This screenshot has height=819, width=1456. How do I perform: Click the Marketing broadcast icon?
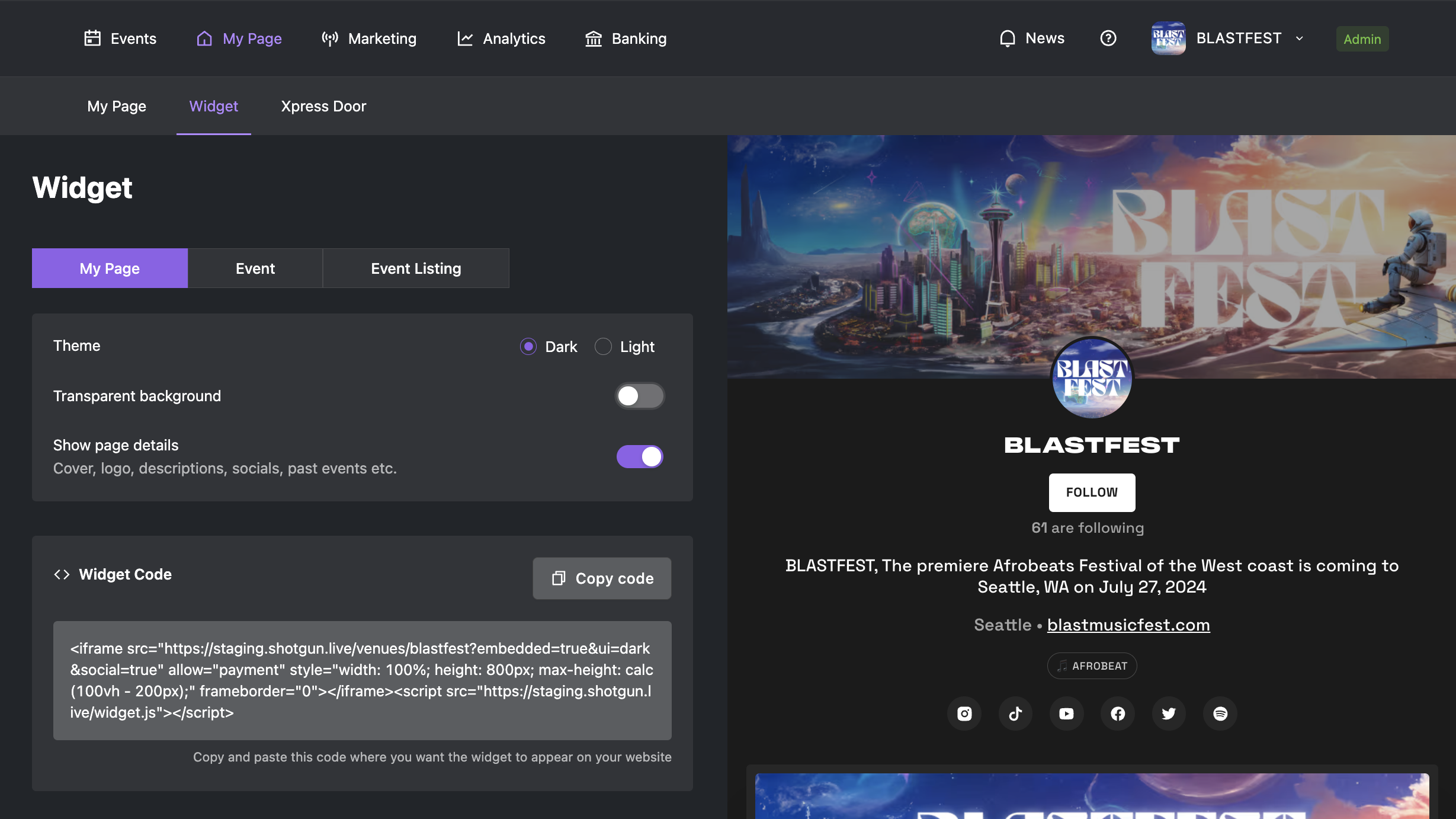click(330, 39)
